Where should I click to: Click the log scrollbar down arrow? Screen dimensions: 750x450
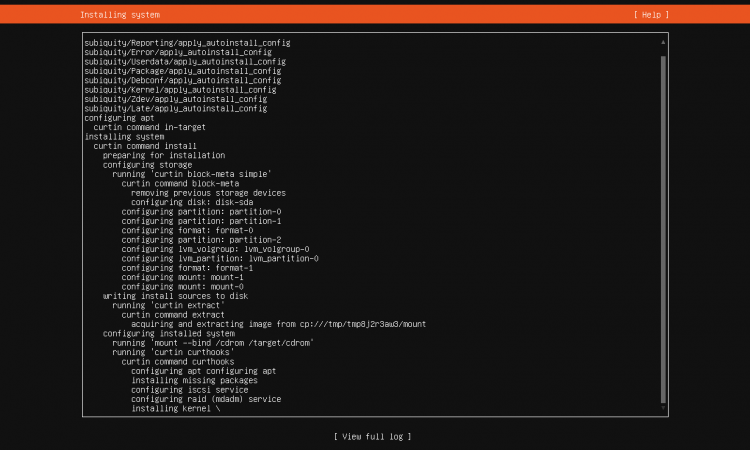click(663, 408)
